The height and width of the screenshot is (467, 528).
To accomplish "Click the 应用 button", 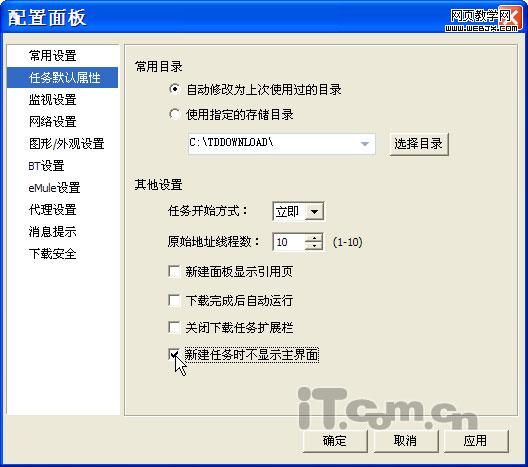I will (475, 440).
